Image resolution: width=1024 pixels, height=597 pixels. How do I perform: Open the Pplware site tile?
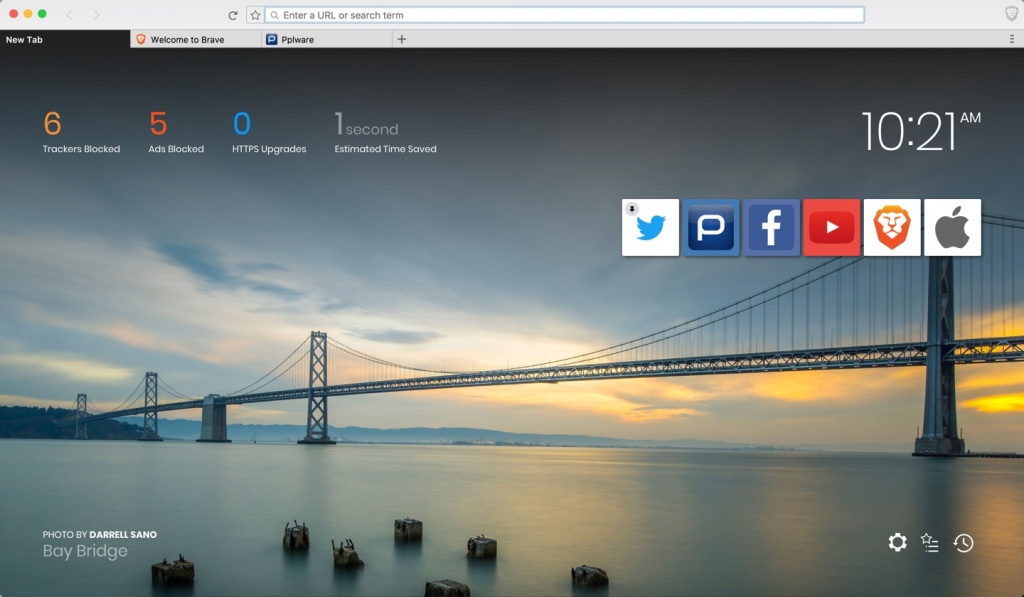click(711, 227)
